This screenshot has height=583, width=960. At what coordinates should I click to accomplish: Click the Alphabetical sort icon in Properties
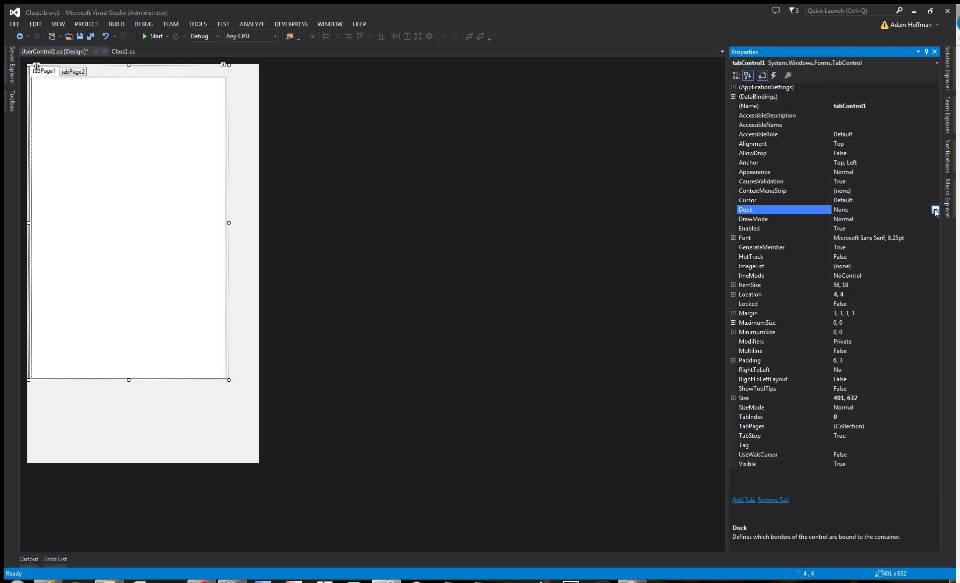pyautogui.click(x=748, y=75)
